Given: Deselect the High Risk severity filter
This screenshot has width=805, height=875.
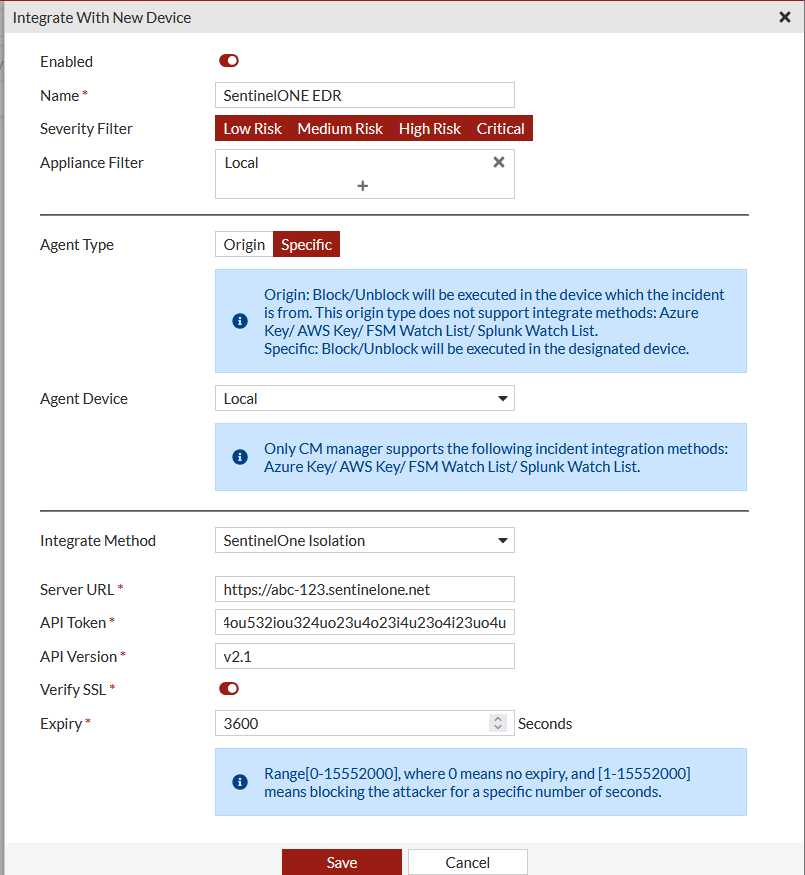Looking at the screenshot, I should point(430,128).
